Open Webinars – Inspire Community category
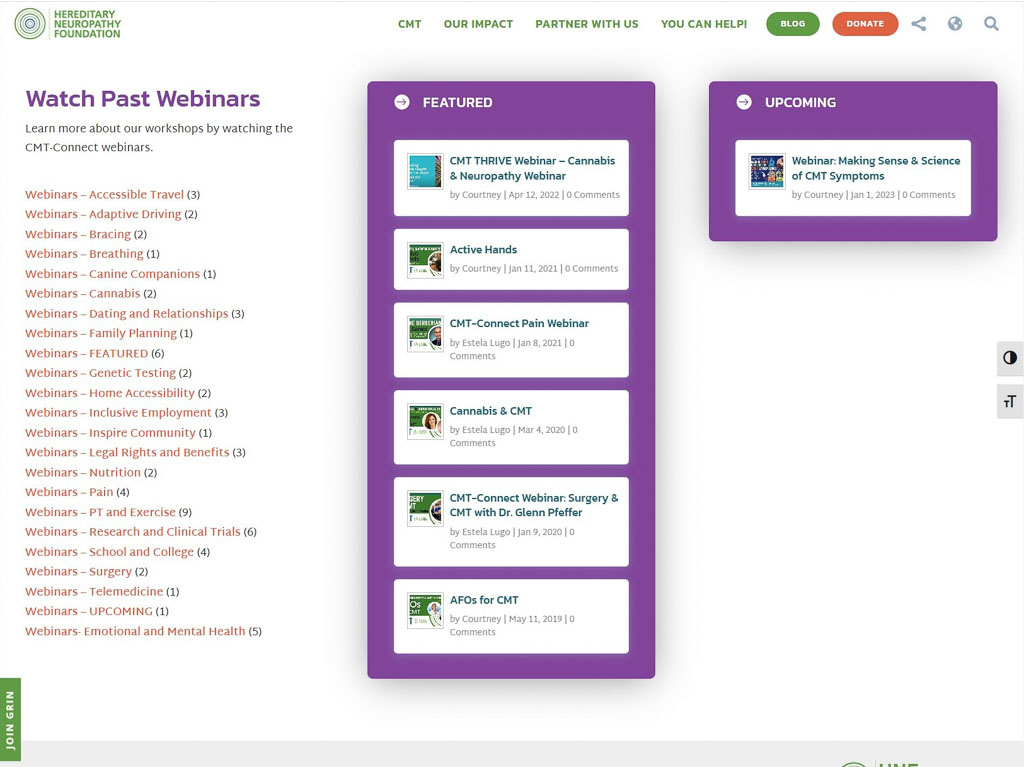 coord(110,432)
